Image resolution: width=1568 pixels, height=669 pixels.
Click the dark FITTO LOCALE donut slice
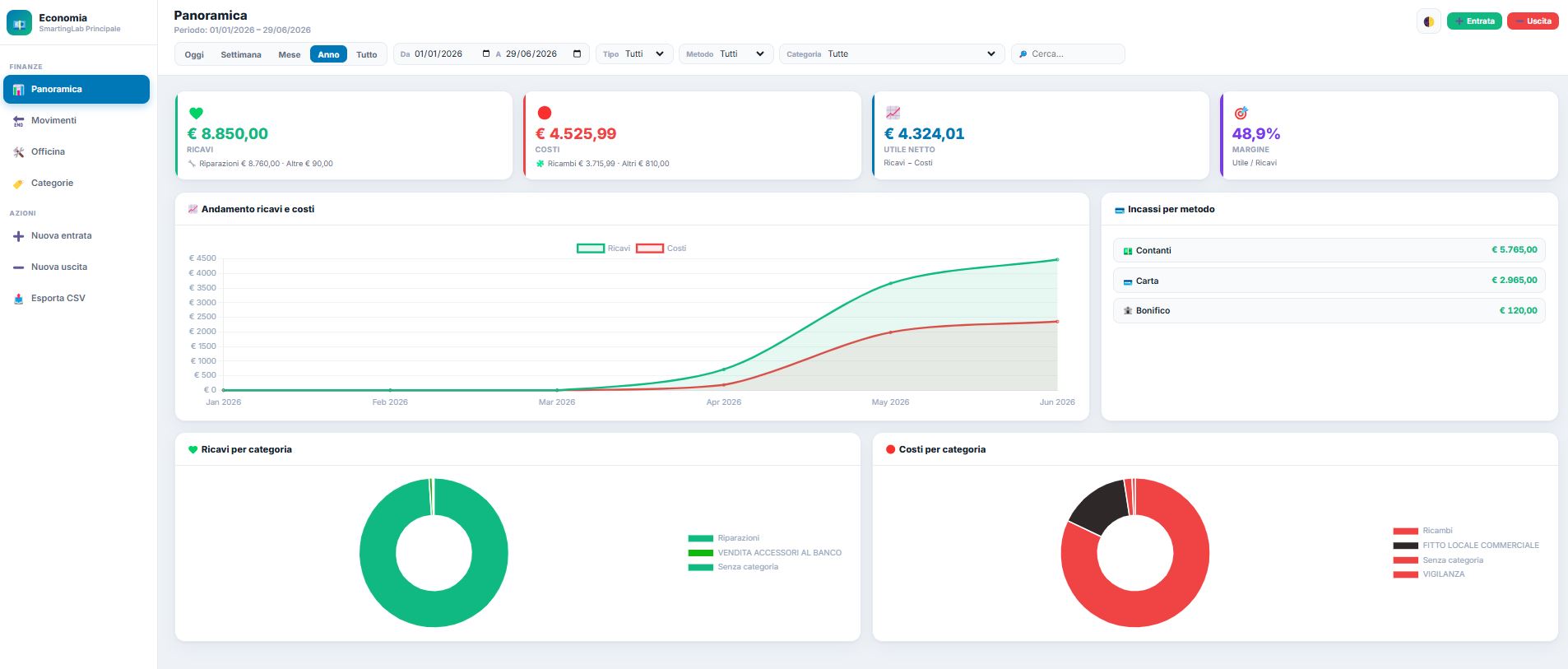click(x=1102, y=507)
